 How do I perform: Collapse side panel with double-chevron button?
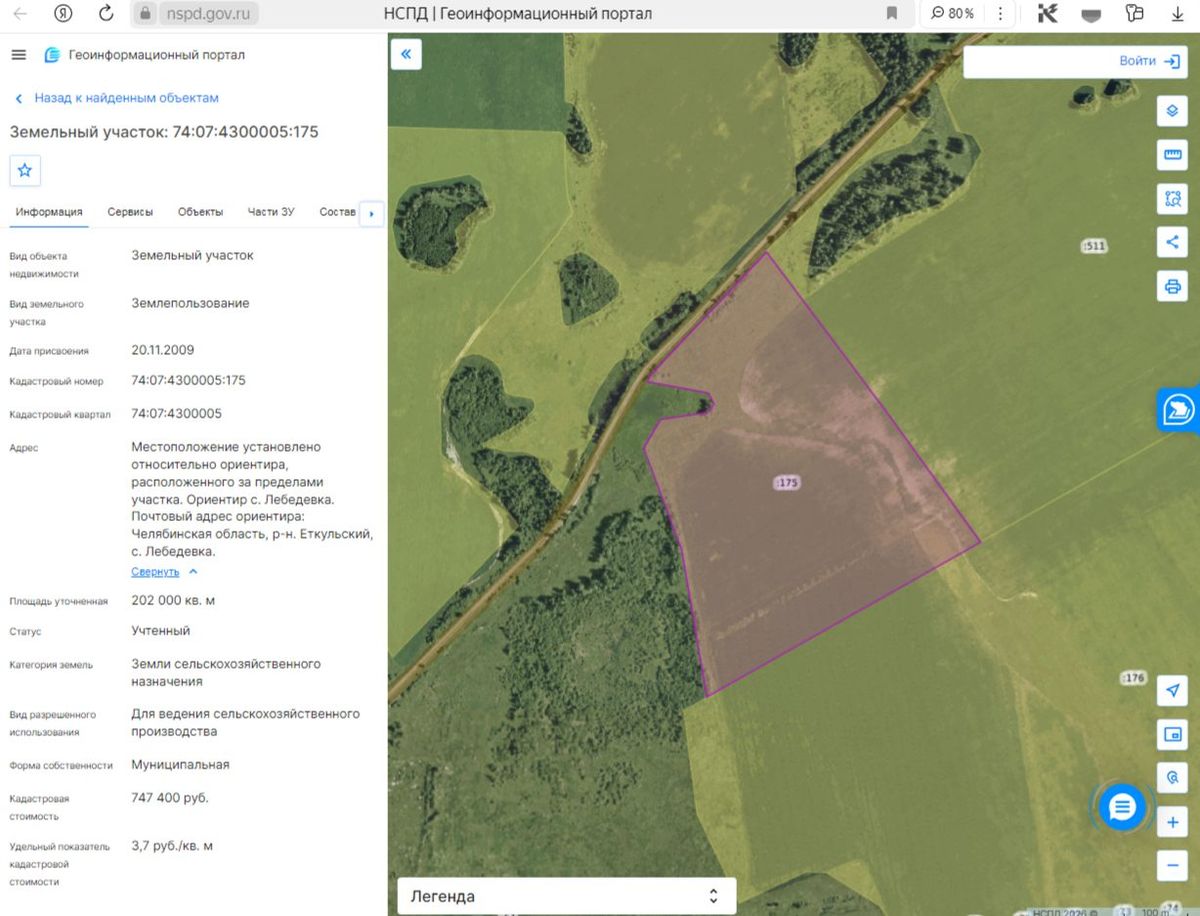click(406, 54)
